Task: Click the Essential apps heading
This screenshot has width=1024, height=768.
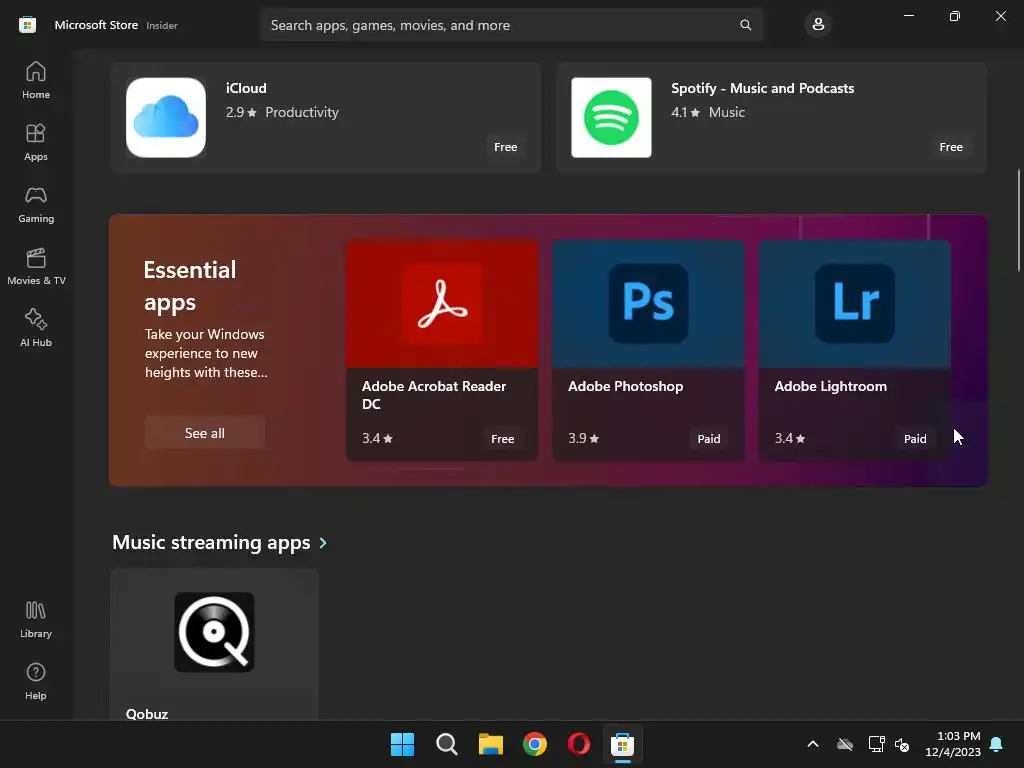Action: coord(189,286)
